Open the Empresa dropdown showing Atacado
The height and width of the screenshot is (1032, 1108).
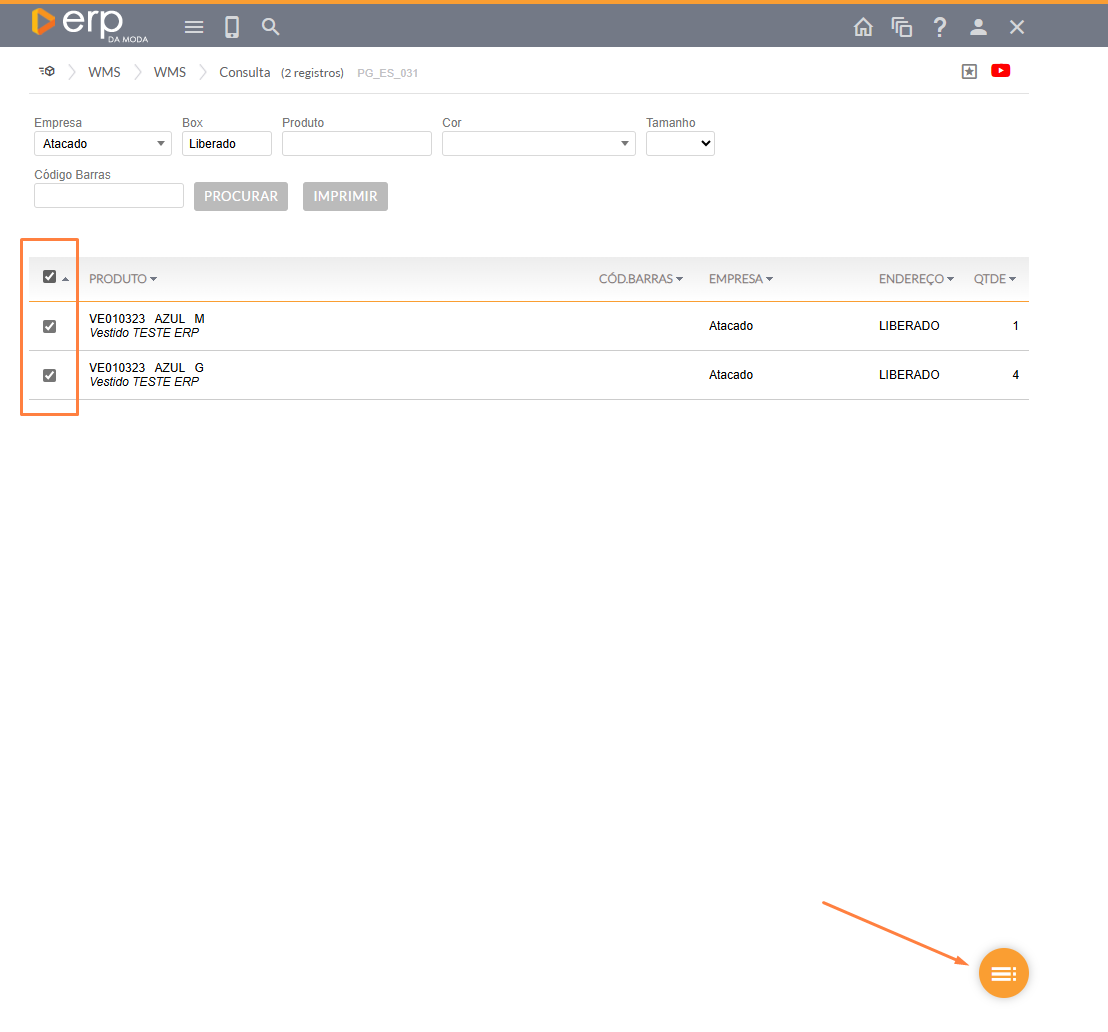click(x=103, y=144)
